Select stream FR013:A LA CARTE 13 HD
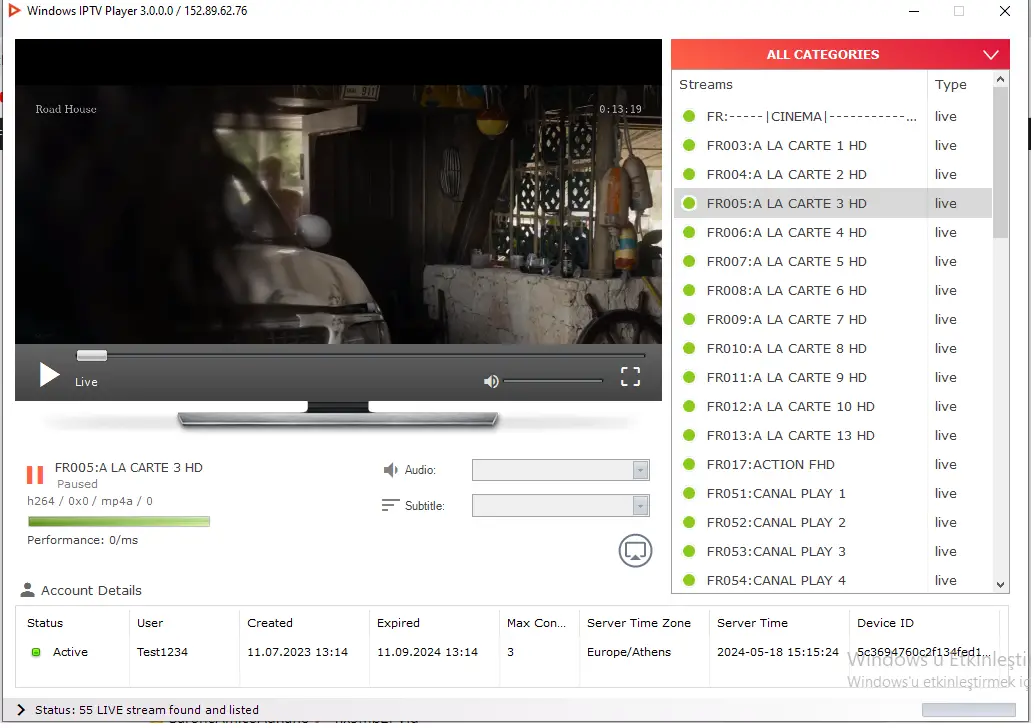The image size is (1034, 728). pos(834,436)
